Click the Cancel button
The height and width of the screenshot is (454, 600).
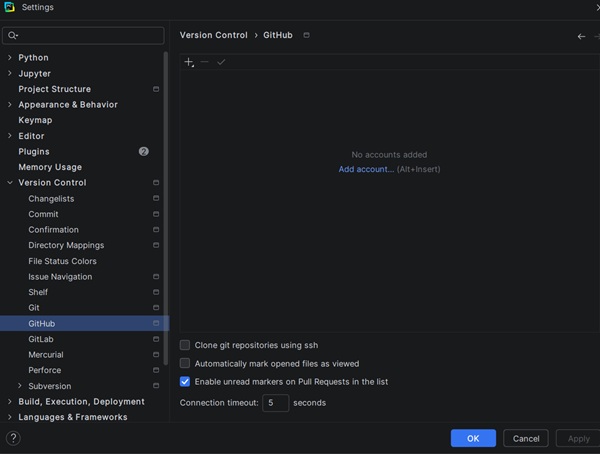pyautogui.click(x=526, y=438)
